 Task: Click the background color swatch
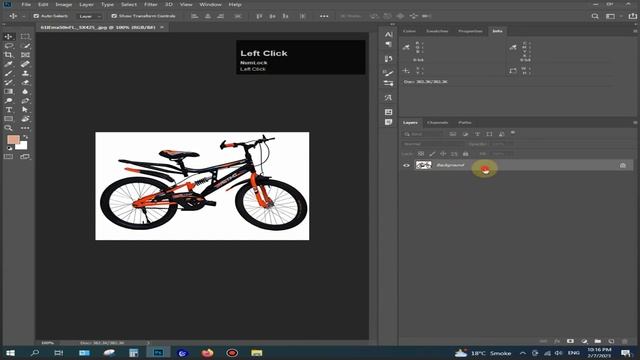tap(22, 145)
